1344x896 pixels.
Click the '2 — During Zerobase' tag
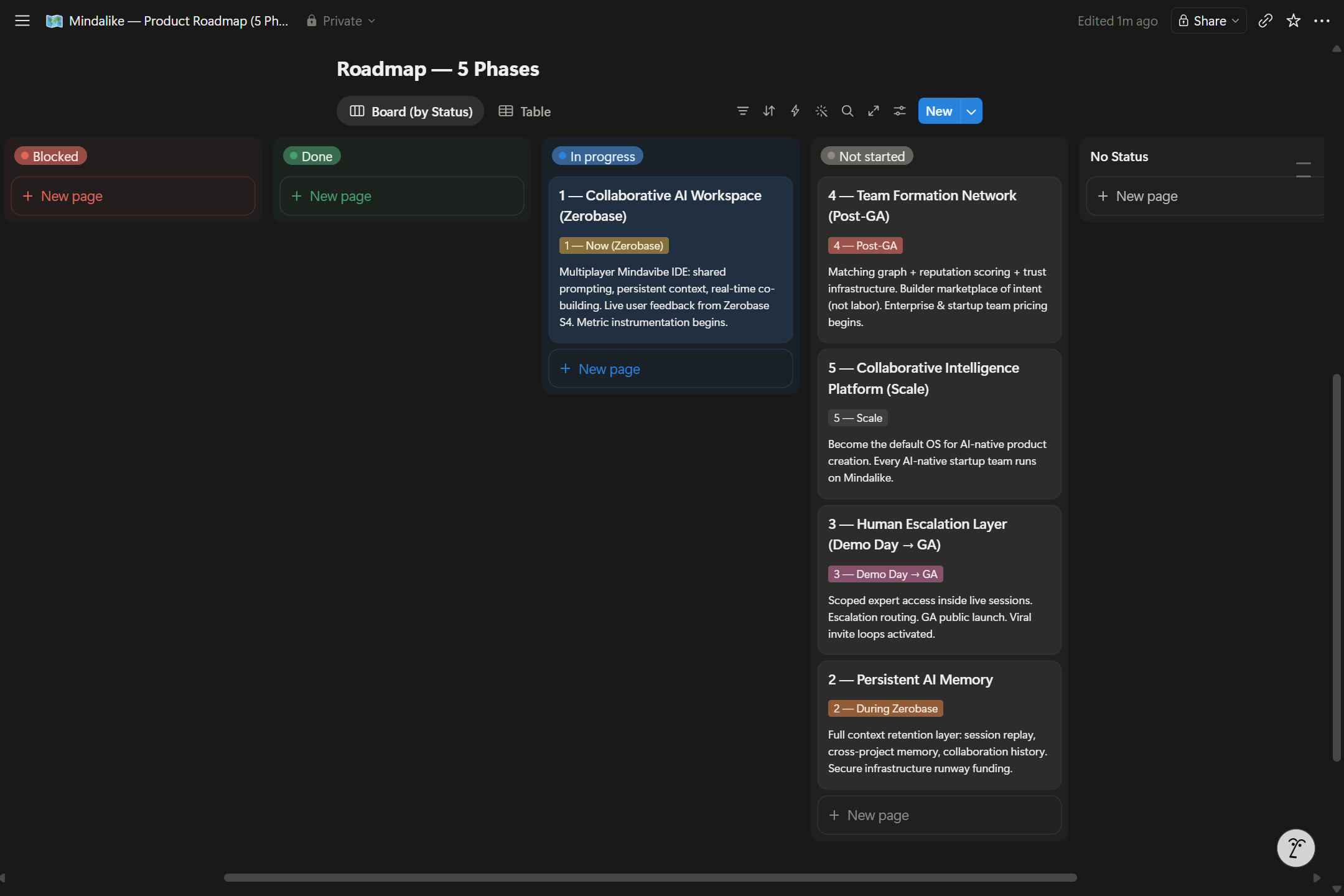coord(885,708)
